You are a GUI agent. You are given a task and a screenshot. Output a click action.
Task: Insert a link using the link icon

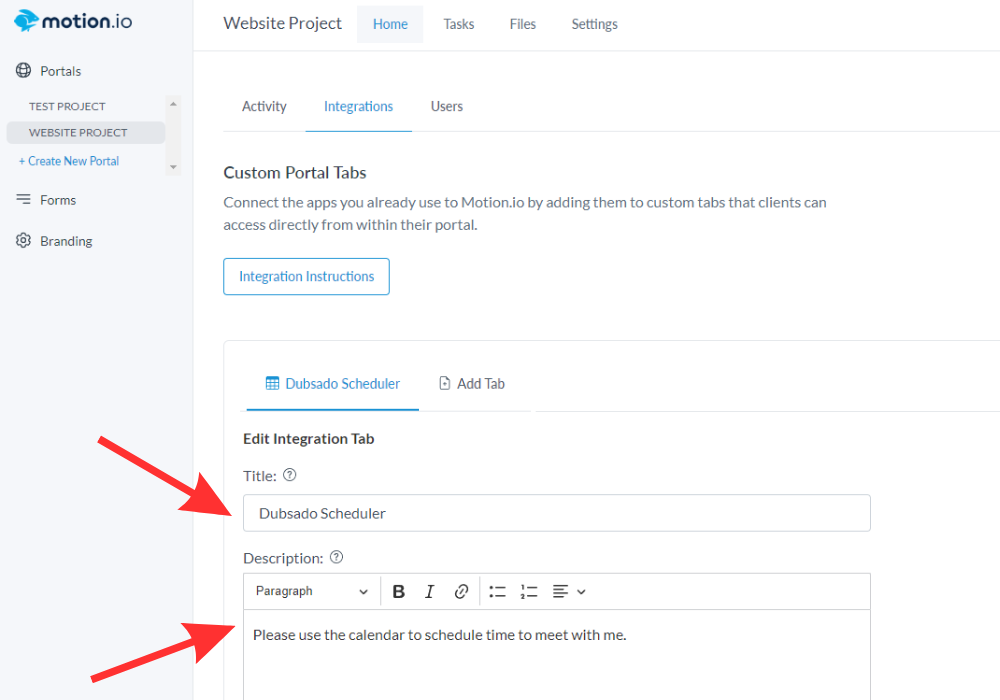click(x=461, y=591)
